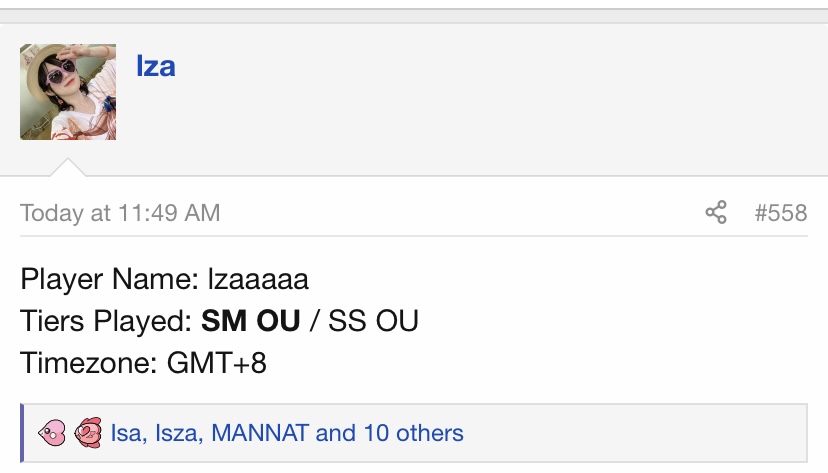Image resolution: width=828 pixels, height=473 pixels.
Task: Click the SS OU tier text
Action: [x=373, y=321]
